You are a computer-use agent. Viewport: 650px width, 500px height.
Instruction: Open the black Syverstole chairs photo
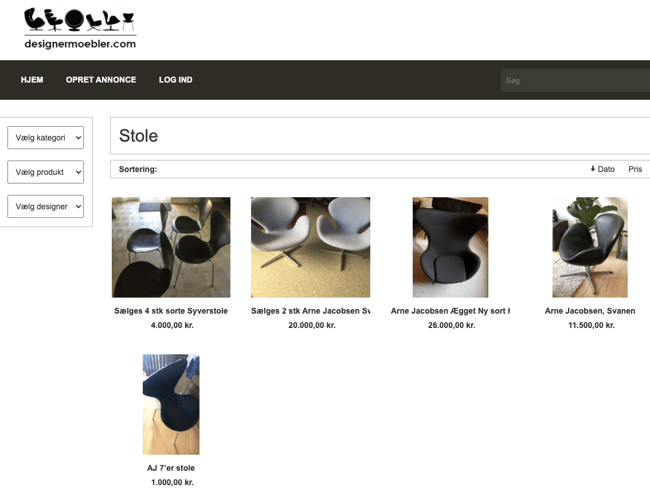tap(171, 247)
